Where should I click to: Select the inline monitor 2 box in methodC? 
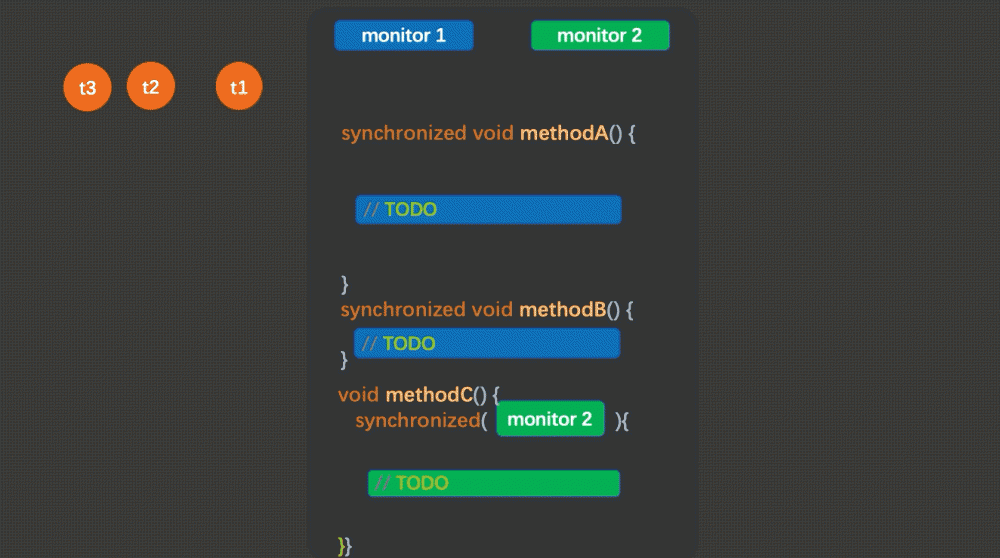coord(550,419)
